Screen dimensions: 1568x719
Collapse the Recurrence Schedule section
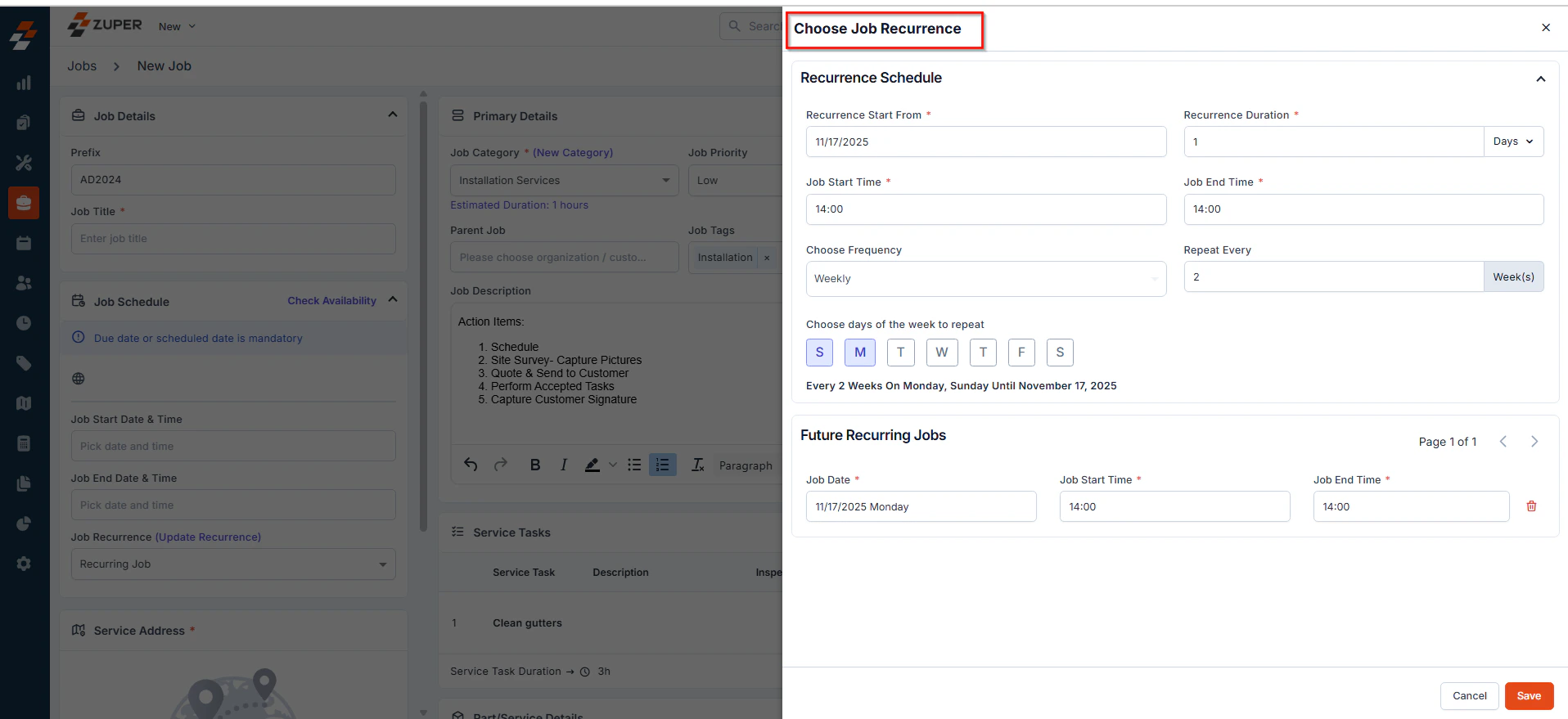1541,79
